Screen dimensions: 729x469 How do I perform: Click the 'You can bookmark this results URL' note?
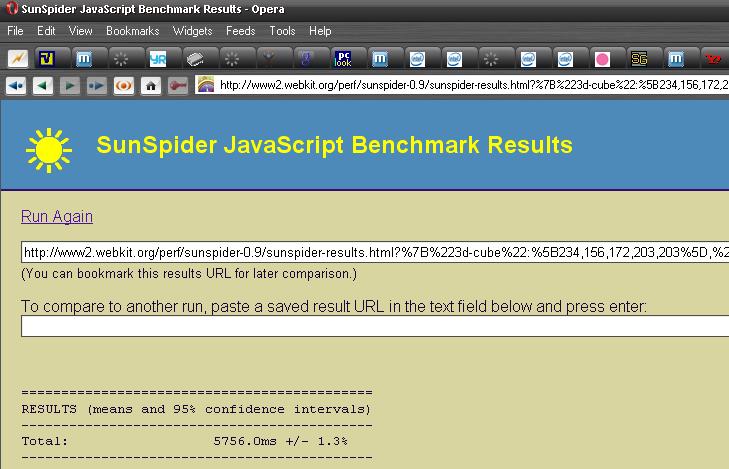(189, 274)
